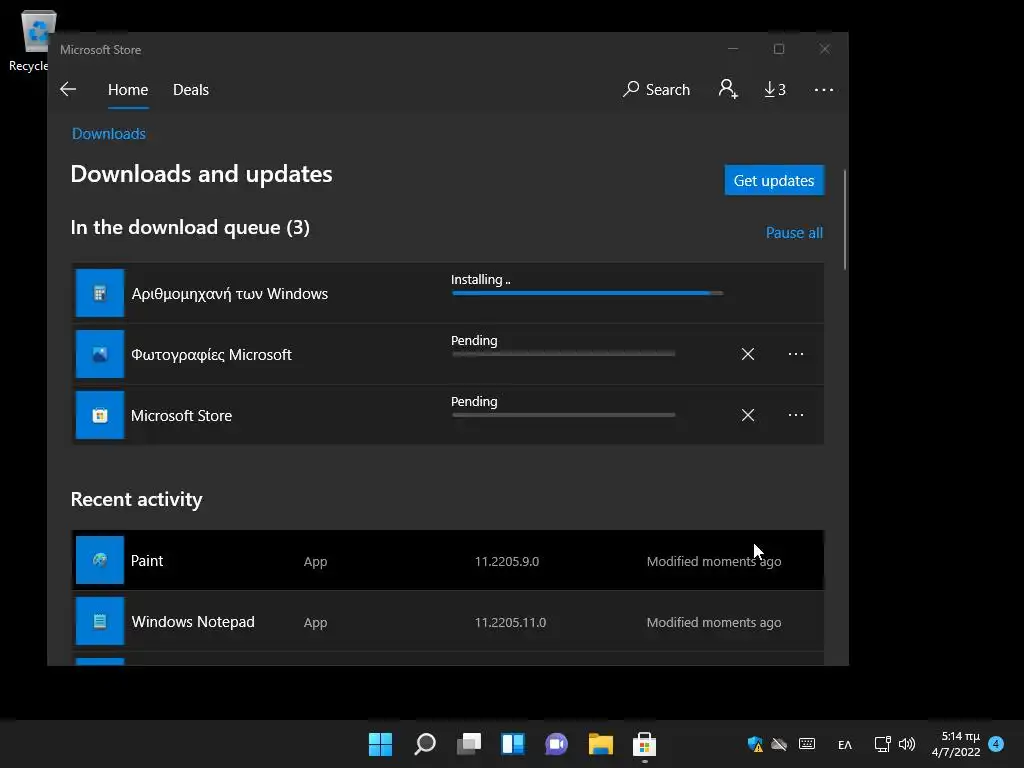Click the Installing progress bar for calculator
The image size is (1024, 768).
tap(587, 293)
